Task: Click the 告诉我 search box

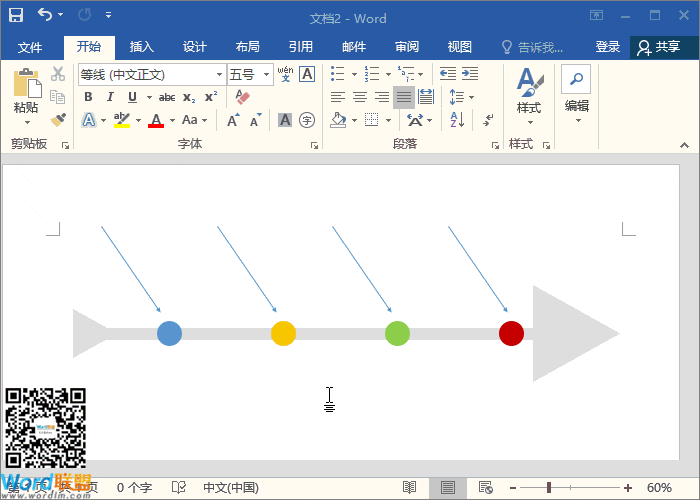Action: 532,47
